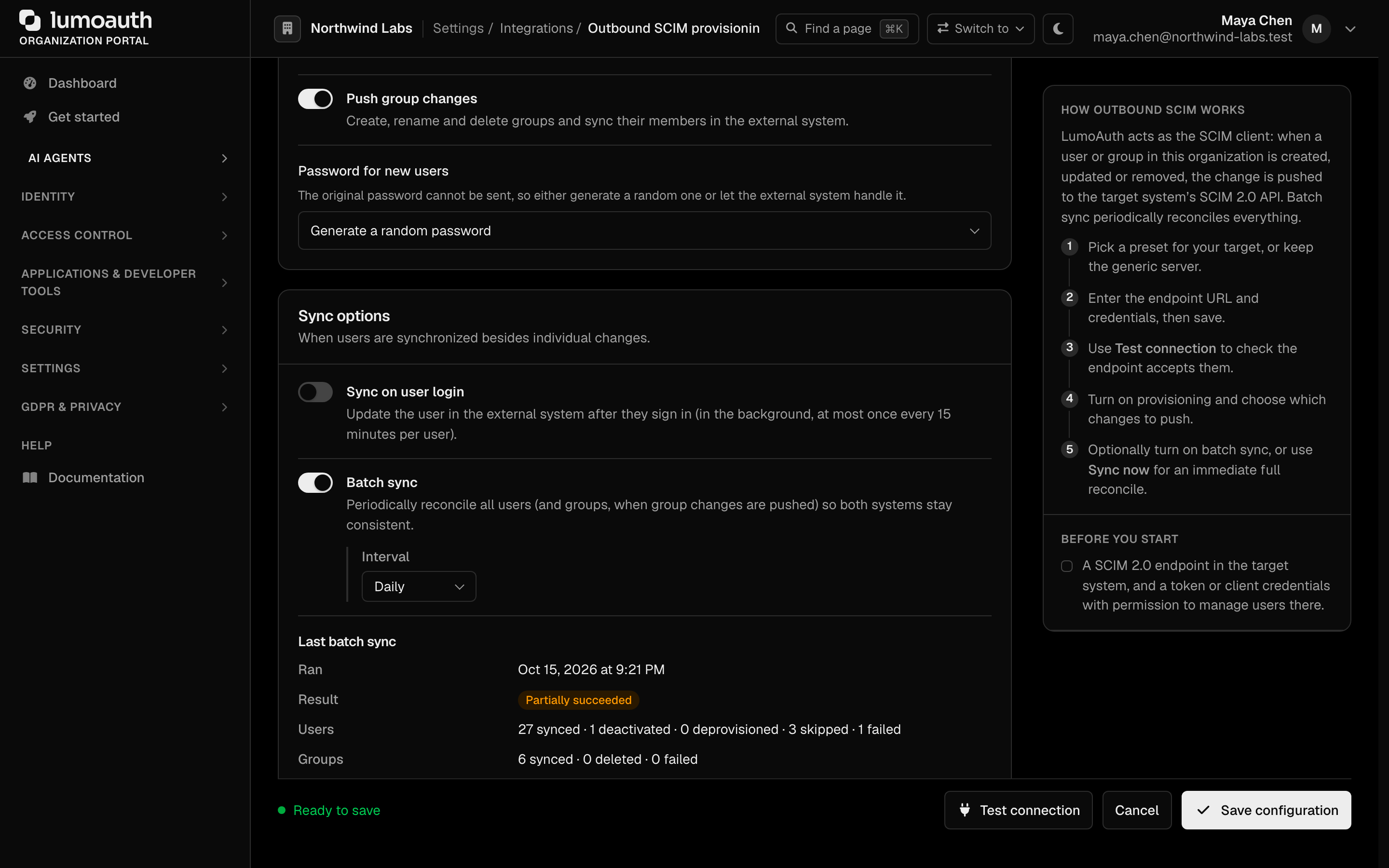Click Maya Chen's avatar M
Screen dimensions: 1389x868
(1316, 29)
